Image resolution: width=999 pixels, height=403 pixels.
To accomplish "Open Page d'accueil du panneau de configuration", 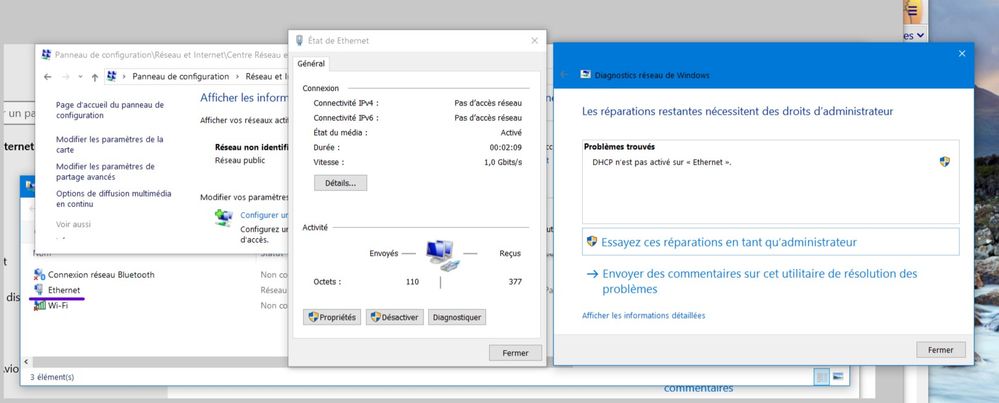I will click(110, 110).
